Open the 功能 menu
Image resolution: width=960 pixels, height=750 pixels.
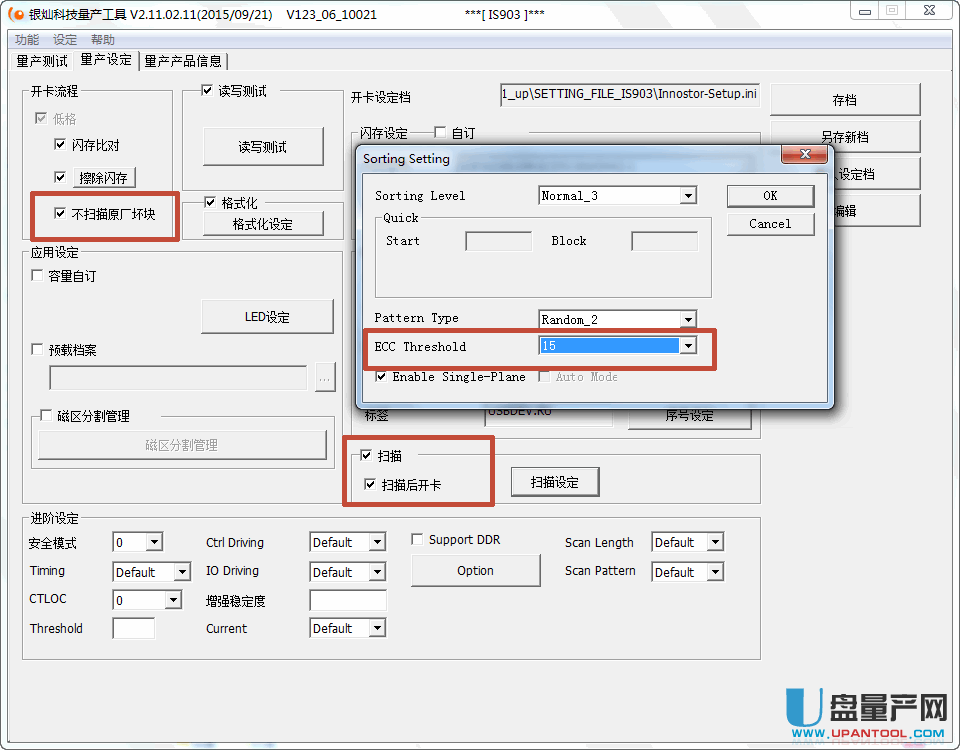(x=27, y=40)
